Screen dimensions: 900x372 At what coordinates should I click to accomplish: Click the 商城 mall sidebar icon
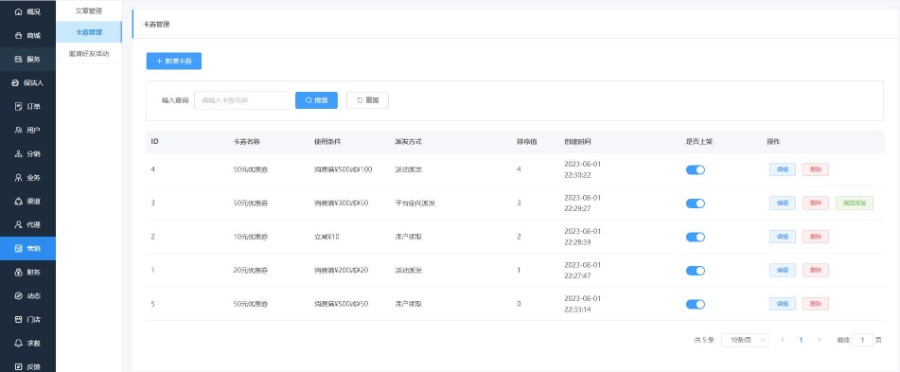(x=18, y=36)
